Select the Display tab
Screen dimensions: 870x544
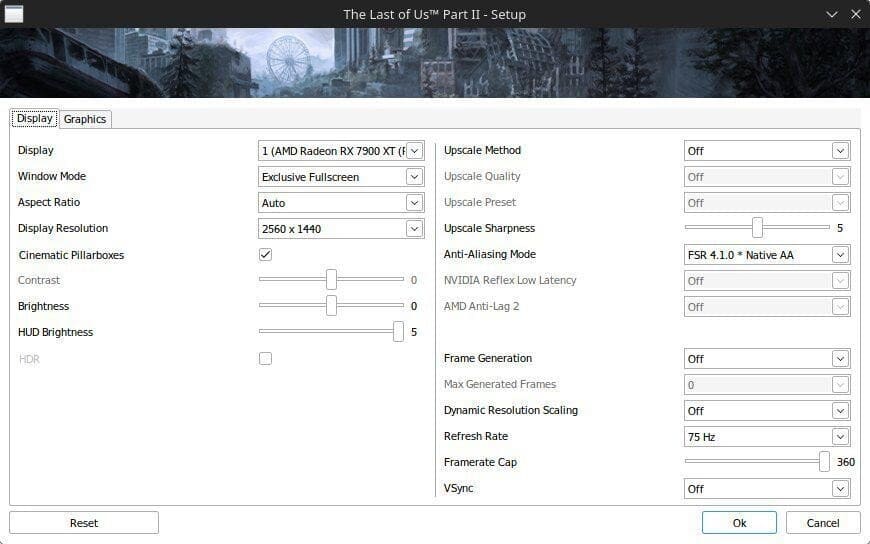[x=34, y=118]
